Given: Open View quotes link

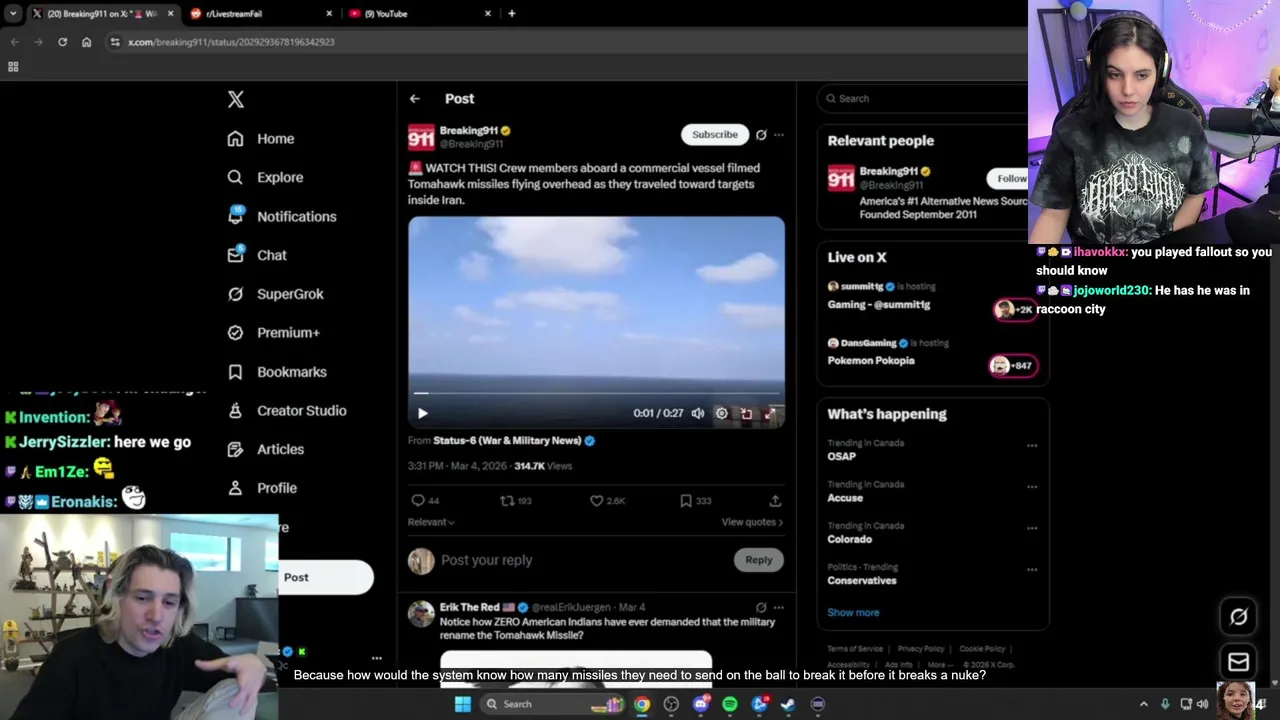Looking at the screenshot, I should (x=752, y=522).
